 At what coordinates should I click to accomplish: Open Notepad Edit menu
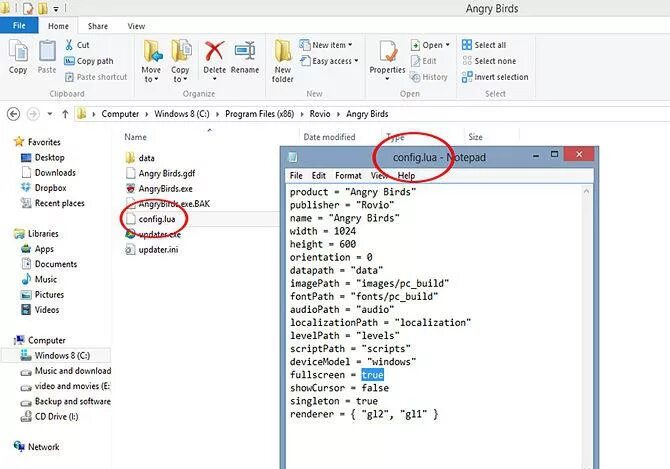[319, 176]
